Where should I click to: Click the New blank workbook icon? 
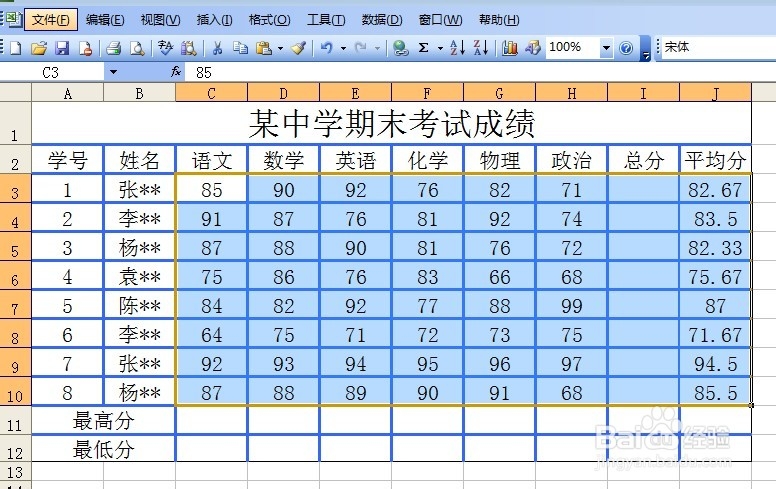click(15, 48)
